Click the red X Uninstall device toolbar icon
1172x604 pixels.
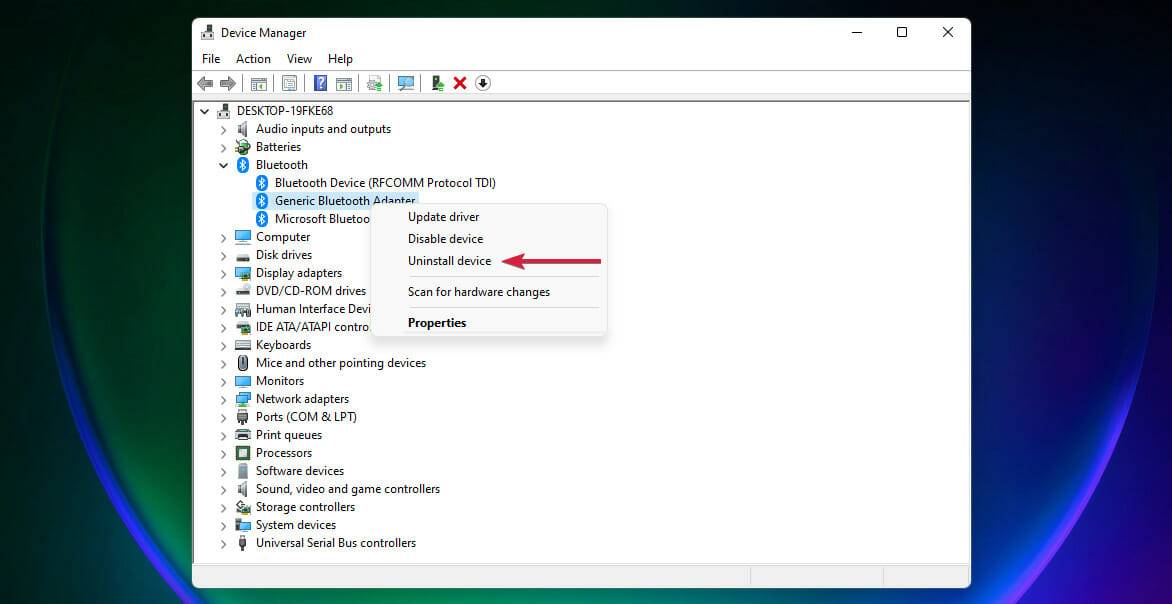click(x=459, y=83)
